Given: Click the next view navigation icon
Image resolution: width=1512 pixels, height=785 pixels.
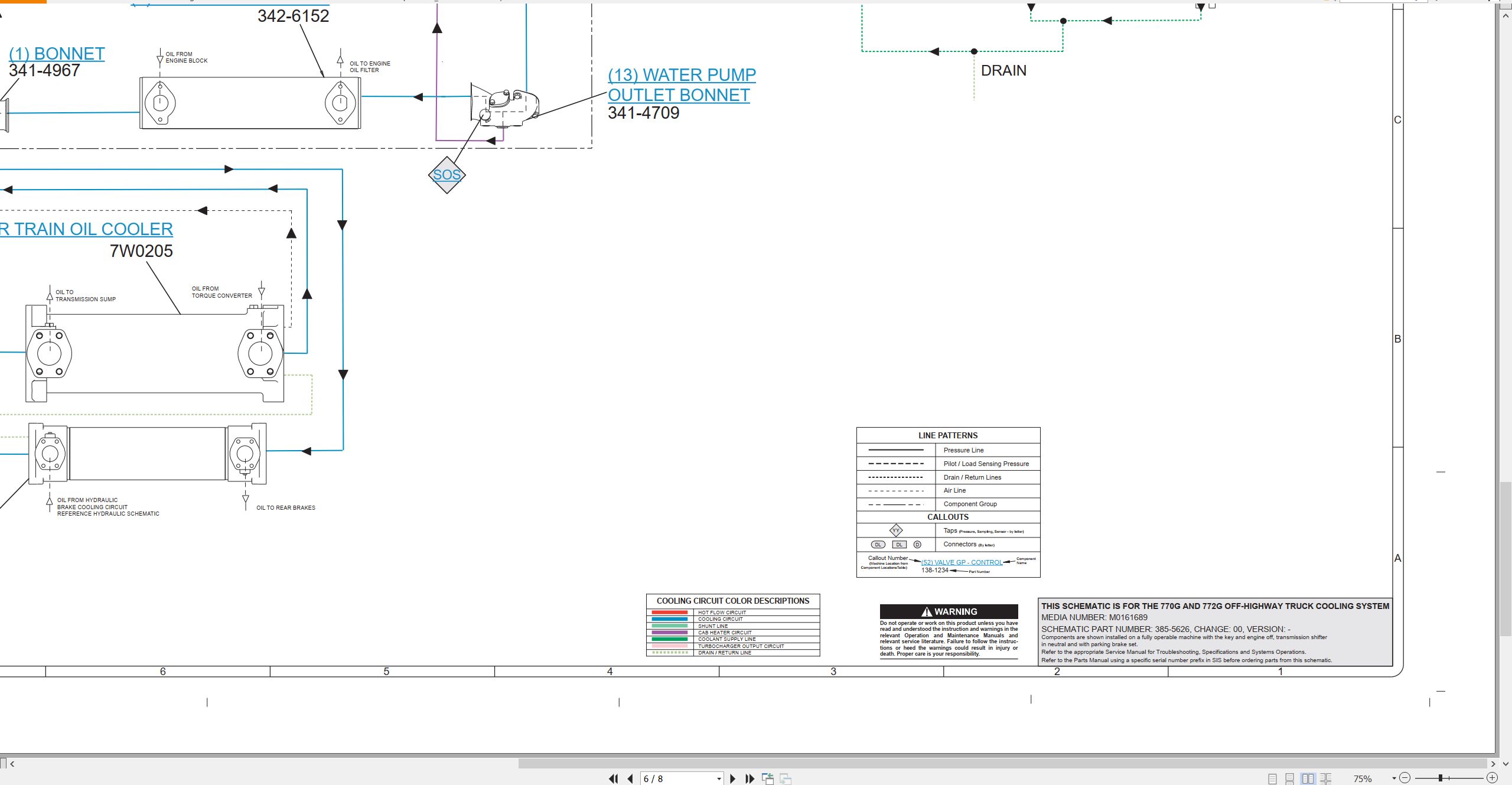Looking at the screenshot, I should pyautogui.click(x=786, y=779).
